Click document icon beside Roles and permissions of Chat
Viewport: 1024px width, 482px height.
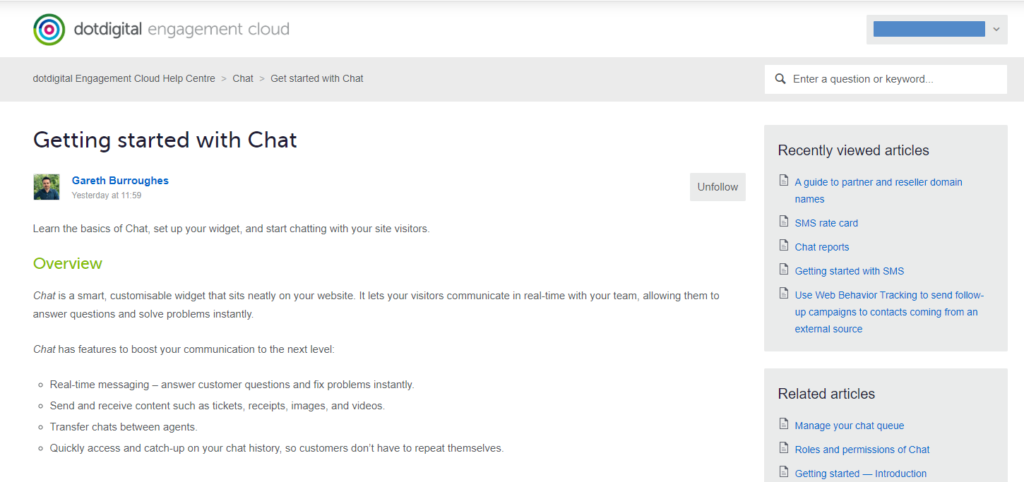coord(783,450)
